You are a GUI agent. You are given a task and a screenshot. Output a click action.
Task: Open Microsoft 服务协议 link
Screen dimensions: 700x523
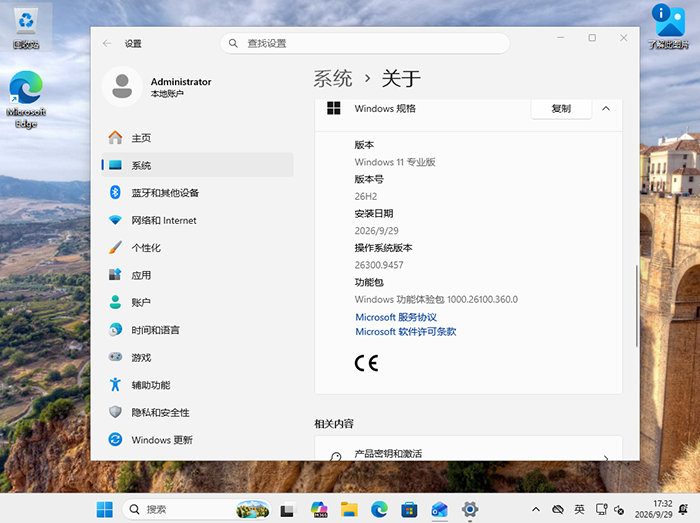pyautogui.click(x=396, y=317)
